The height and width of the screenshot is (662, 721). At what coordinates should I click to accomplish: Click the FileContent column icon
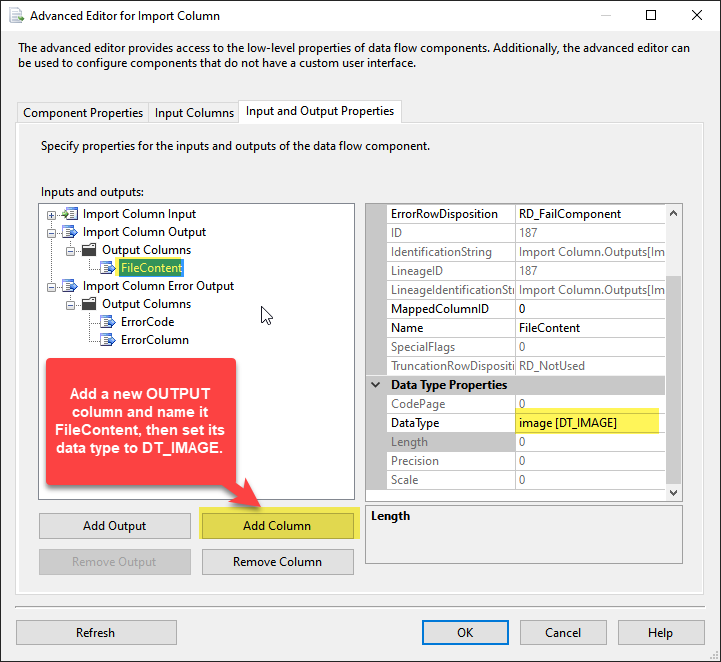coord(107,268)
